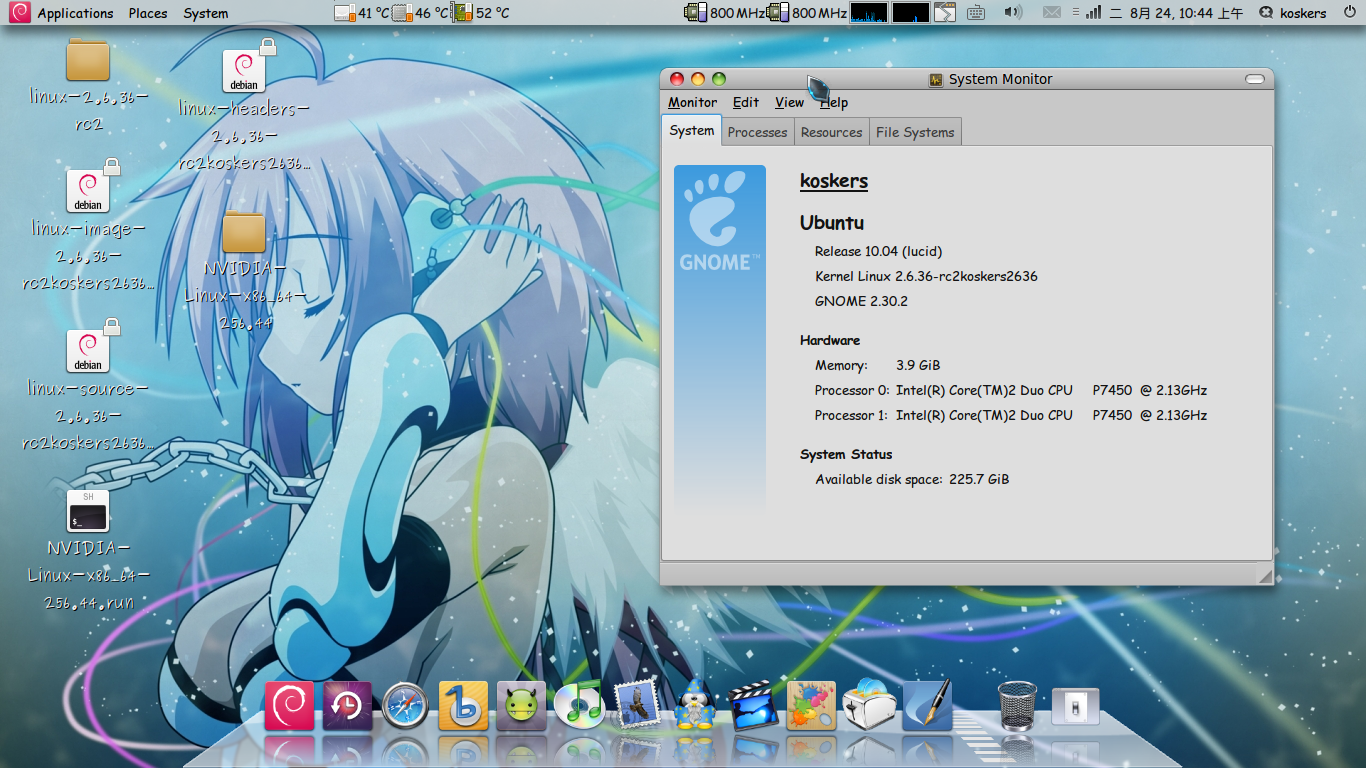Click the 52 °C temperature sensor
This screenshot has height=768, width=1366.
point(481,13)
